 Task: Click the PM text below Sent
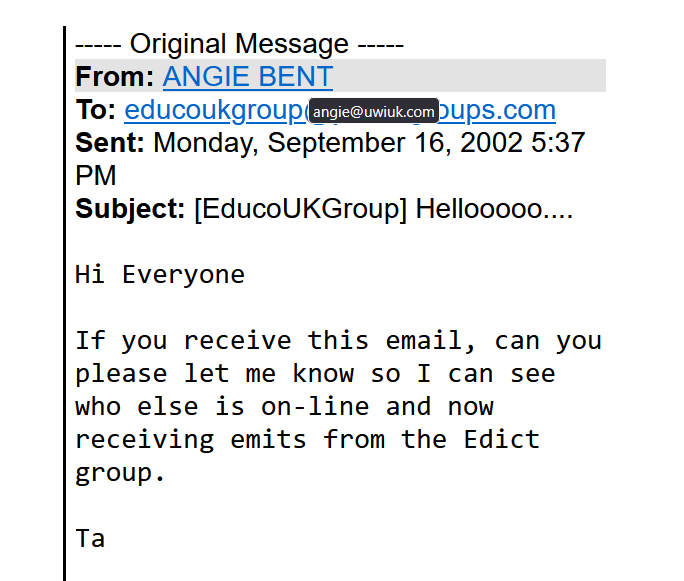[96, 176]
